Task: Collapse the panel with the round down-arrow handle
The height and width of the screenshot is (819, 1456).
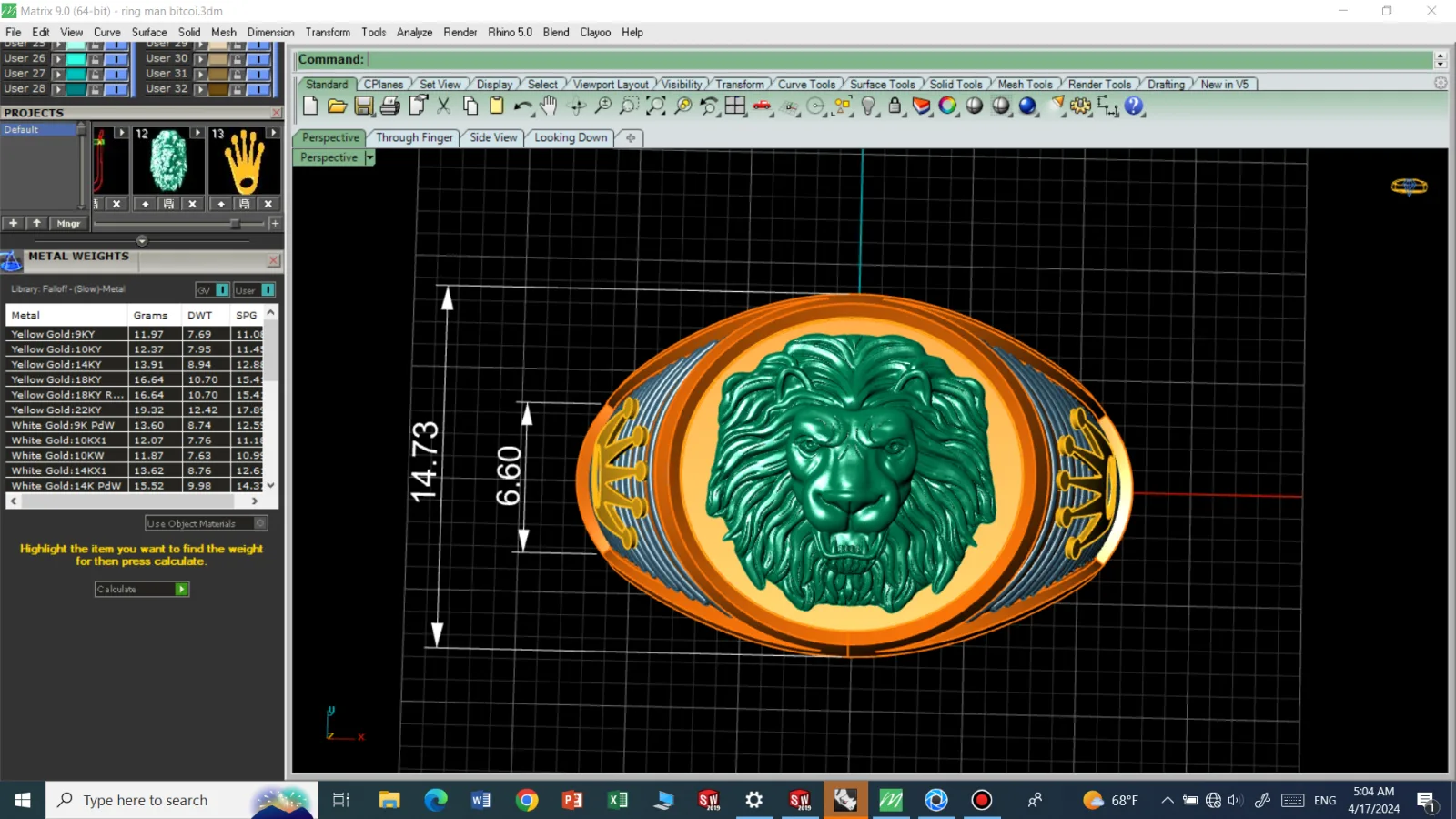Action: click(x=142, y=241)
